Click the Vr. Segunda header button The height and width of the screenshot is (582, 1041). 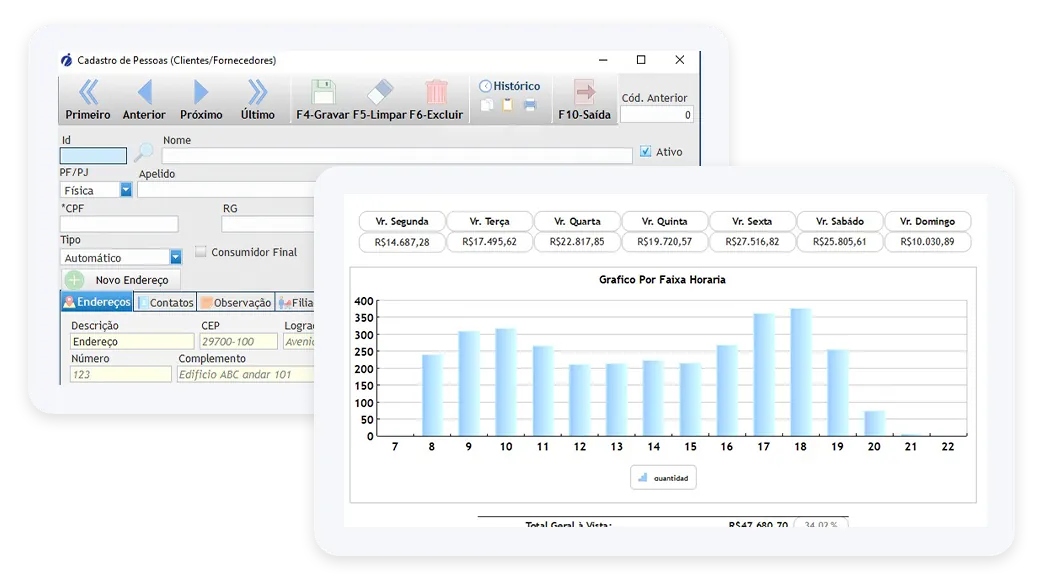402,221
